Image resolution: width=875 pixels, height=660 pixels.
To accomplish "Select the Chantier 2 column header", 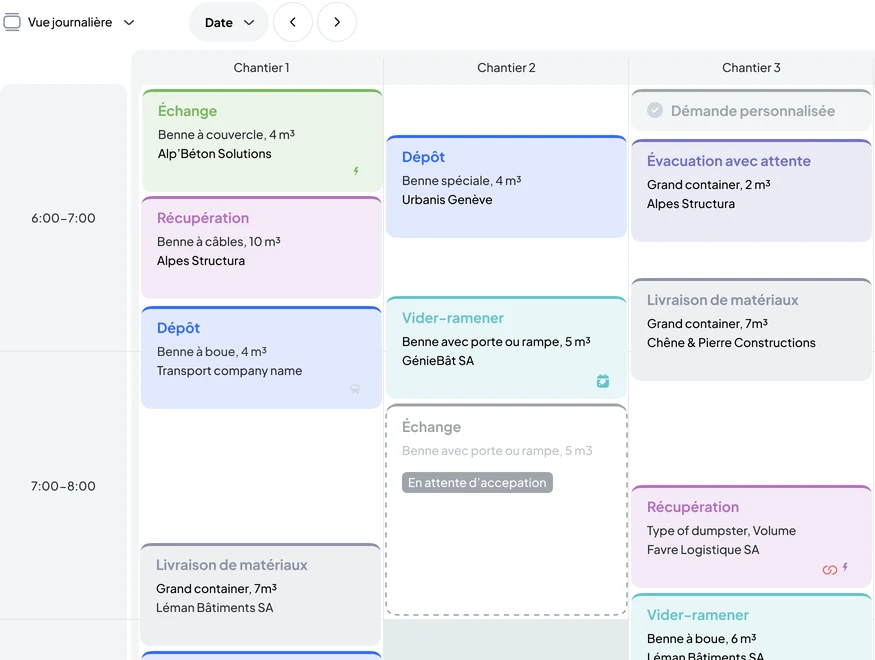I will click(506, 68).
